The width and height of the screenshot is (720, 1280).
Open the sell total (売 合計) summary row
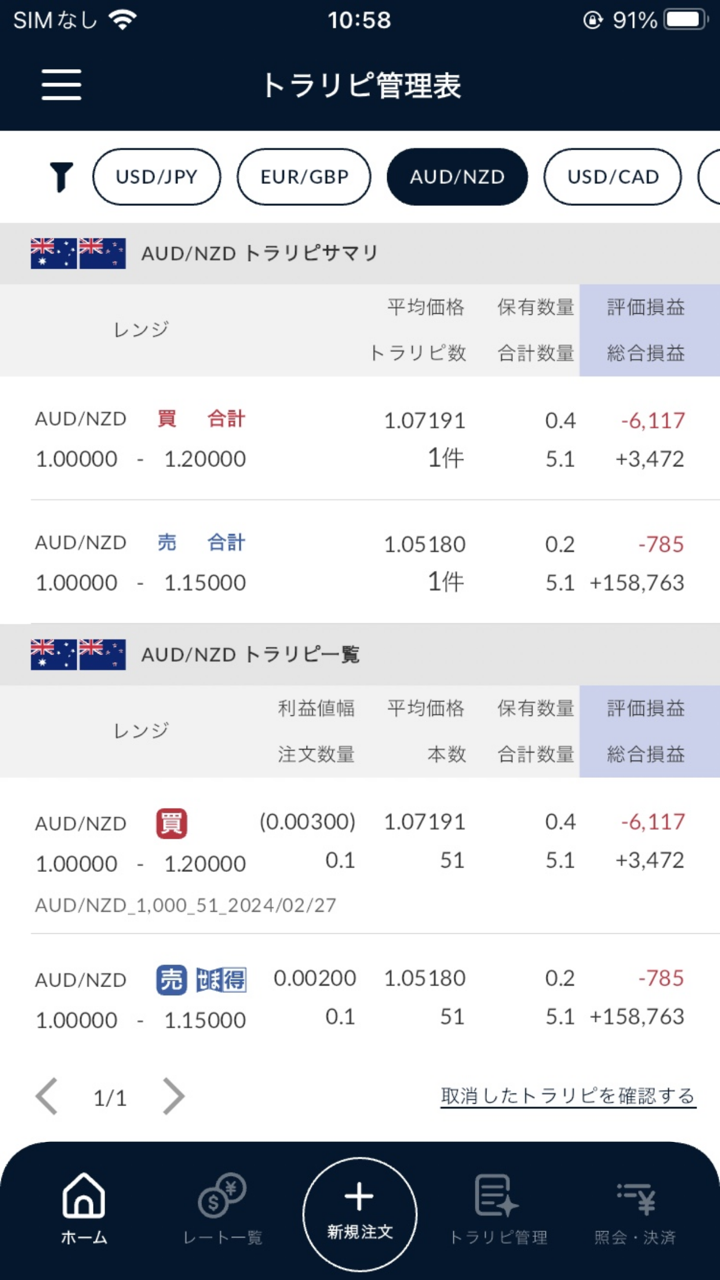pos(360,562)
